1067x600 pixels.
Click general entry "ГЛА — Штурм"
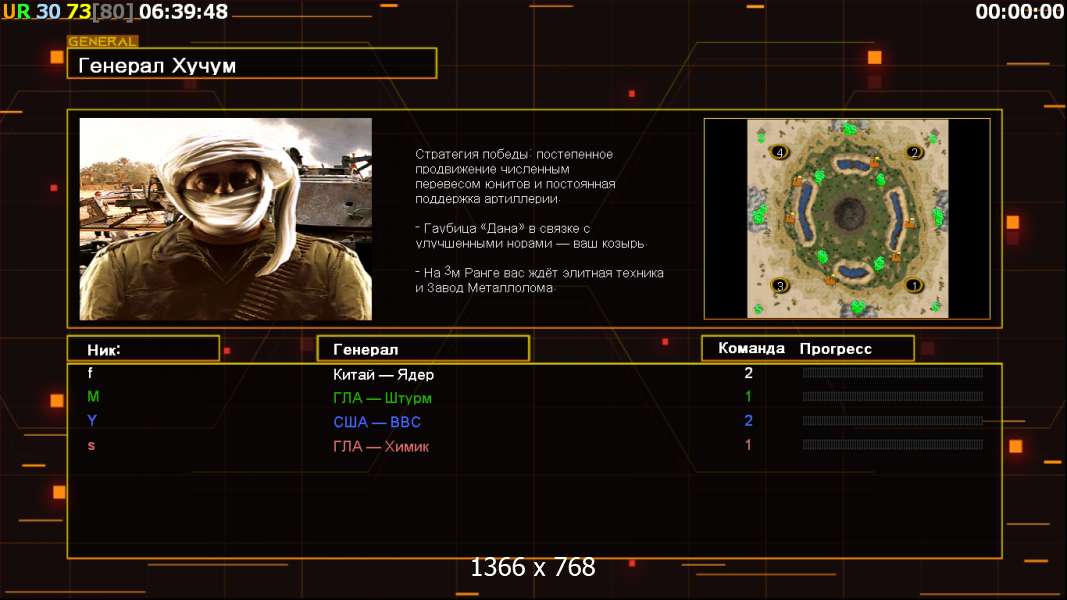(382, 398)
